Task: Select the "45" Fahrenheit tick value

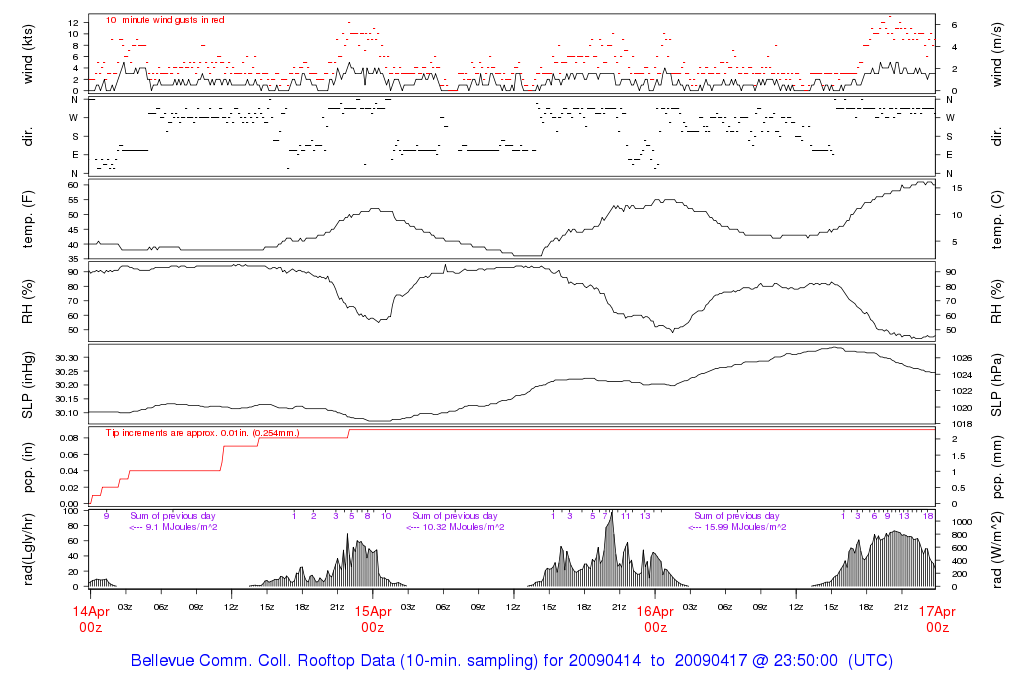Action: pyautogui.click(x=74, y=230)
